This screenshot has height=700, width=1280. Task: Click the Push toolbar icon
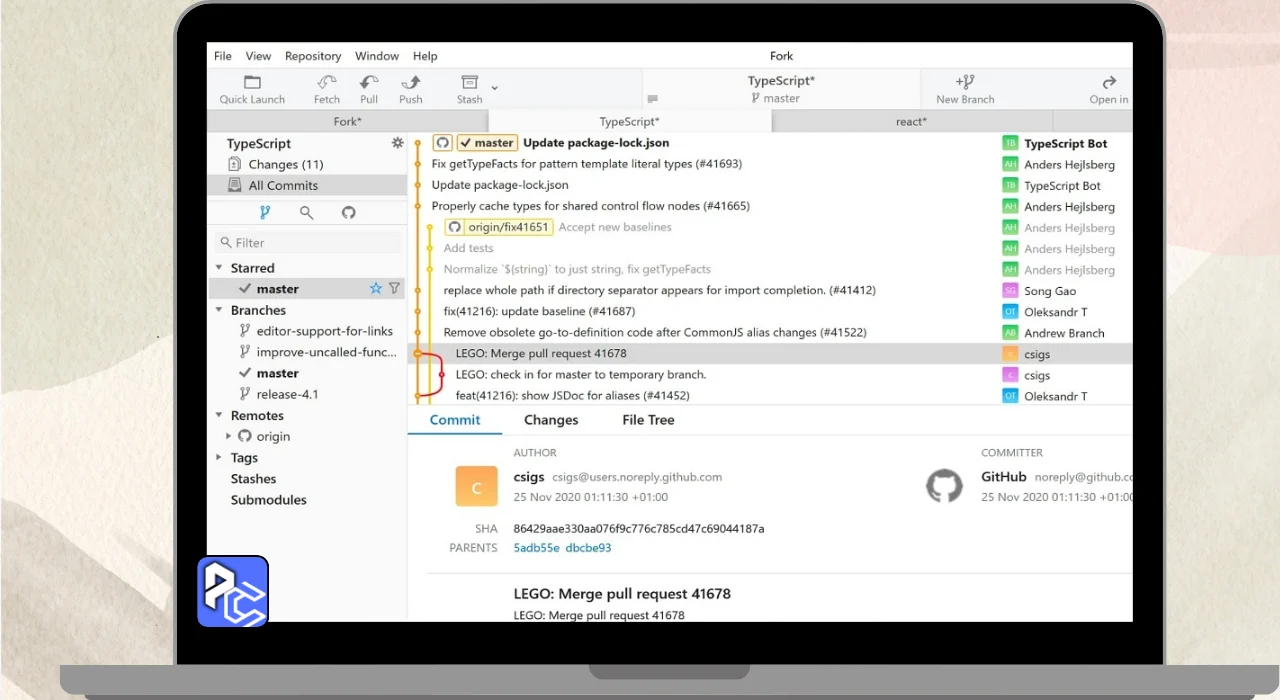(x=410, y=83)
